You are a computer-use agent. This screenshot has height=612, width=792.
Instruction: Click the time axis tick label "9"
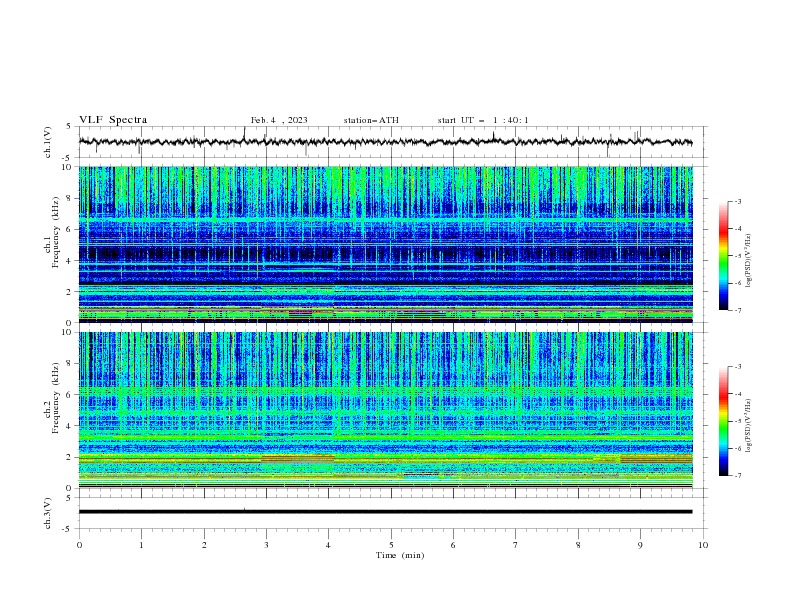coord(640,545)
